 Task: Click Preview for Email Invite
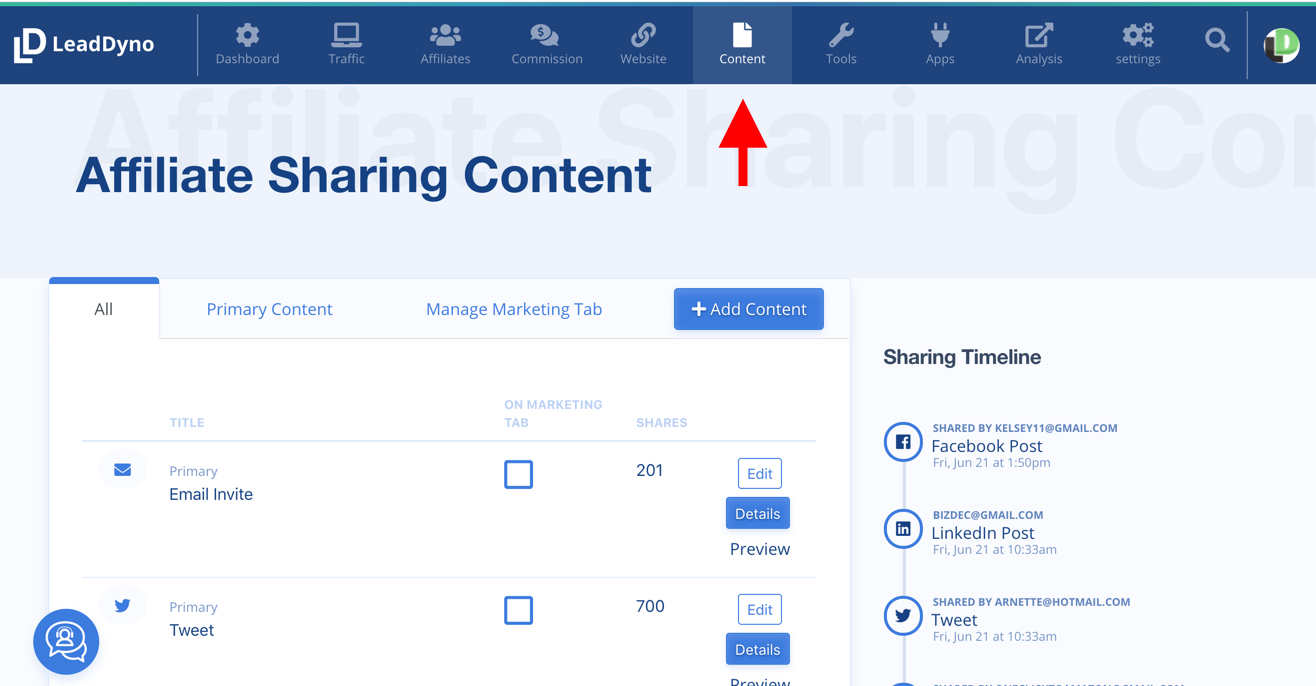[x=760, y=549]
